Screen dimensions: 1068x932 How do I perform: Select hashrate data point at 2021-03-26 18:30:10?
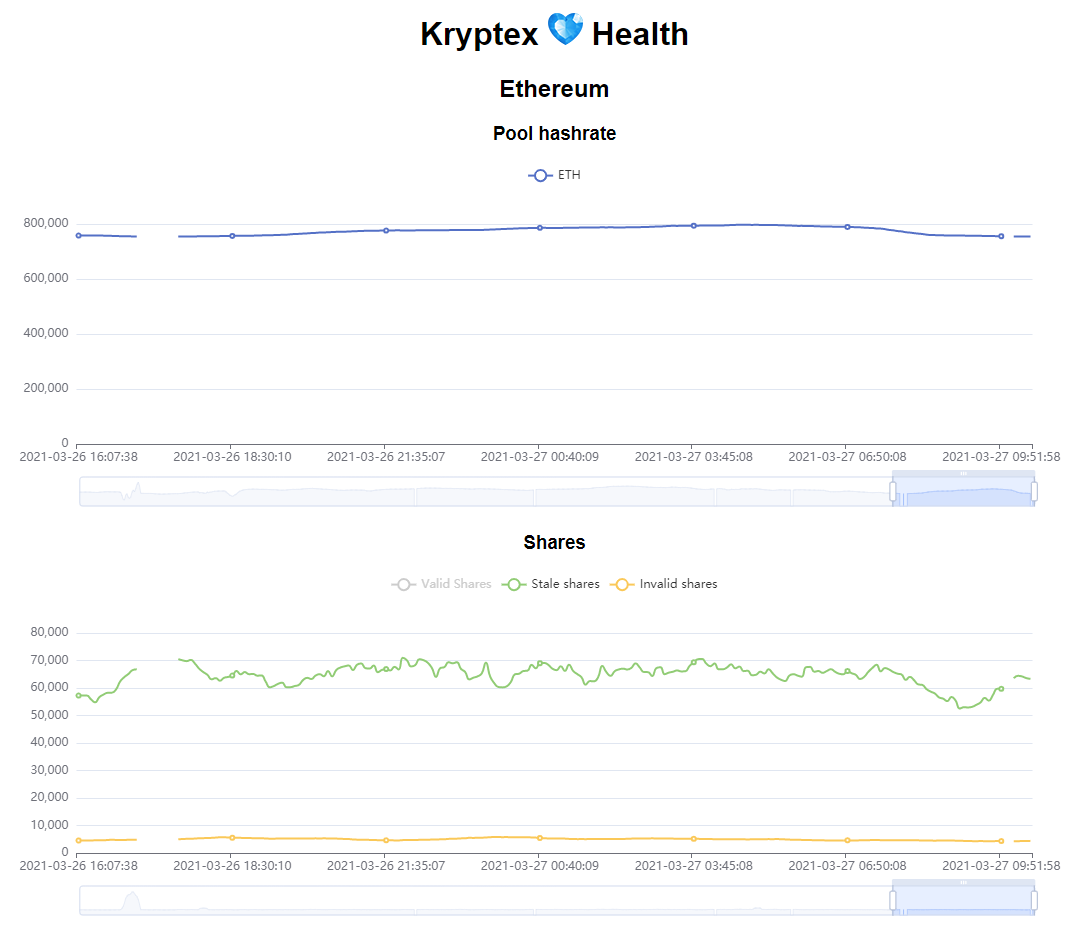click(232, 236)
